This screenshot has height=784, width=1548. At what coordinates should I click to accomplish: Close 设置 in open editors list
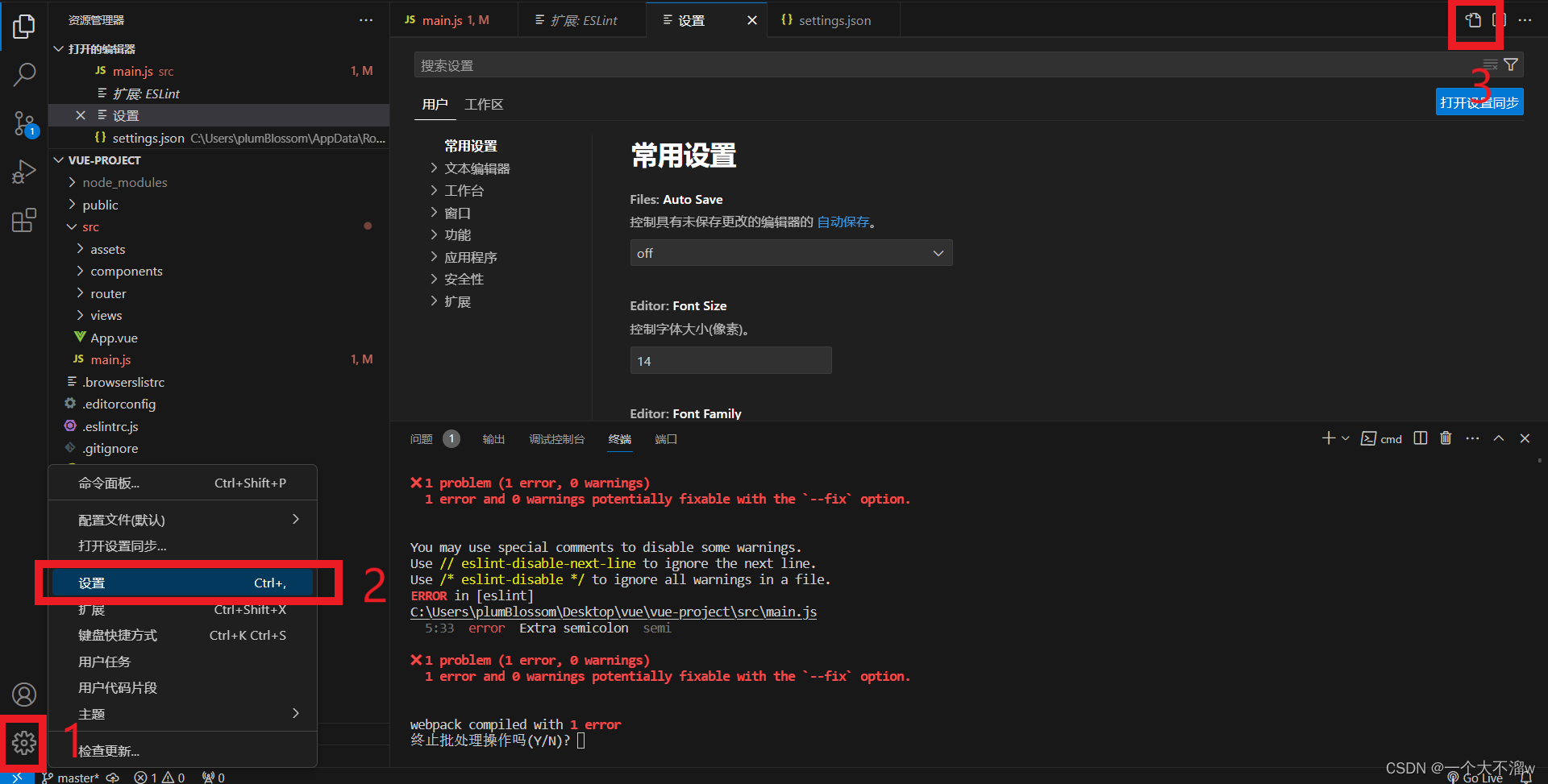click(81, 115)
